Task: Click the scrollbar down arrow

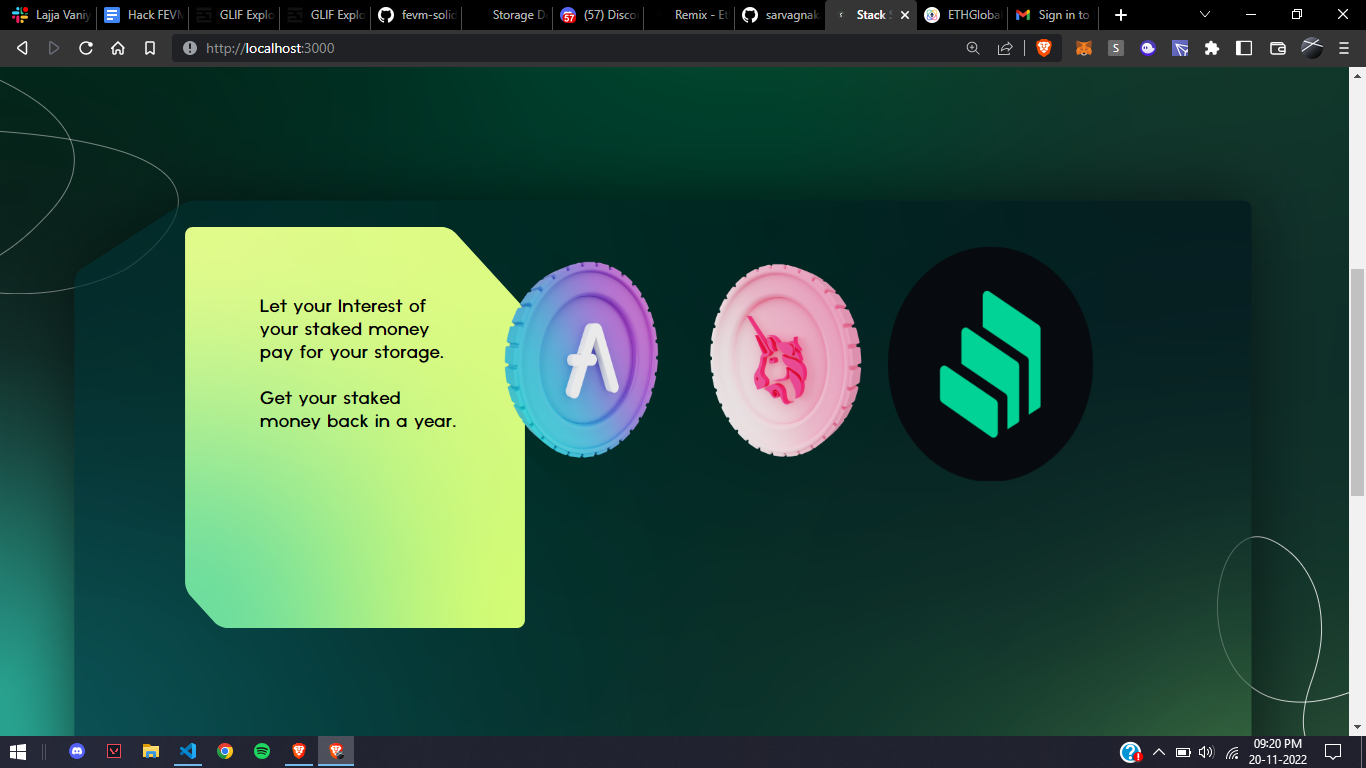Action: (1357, 727)
